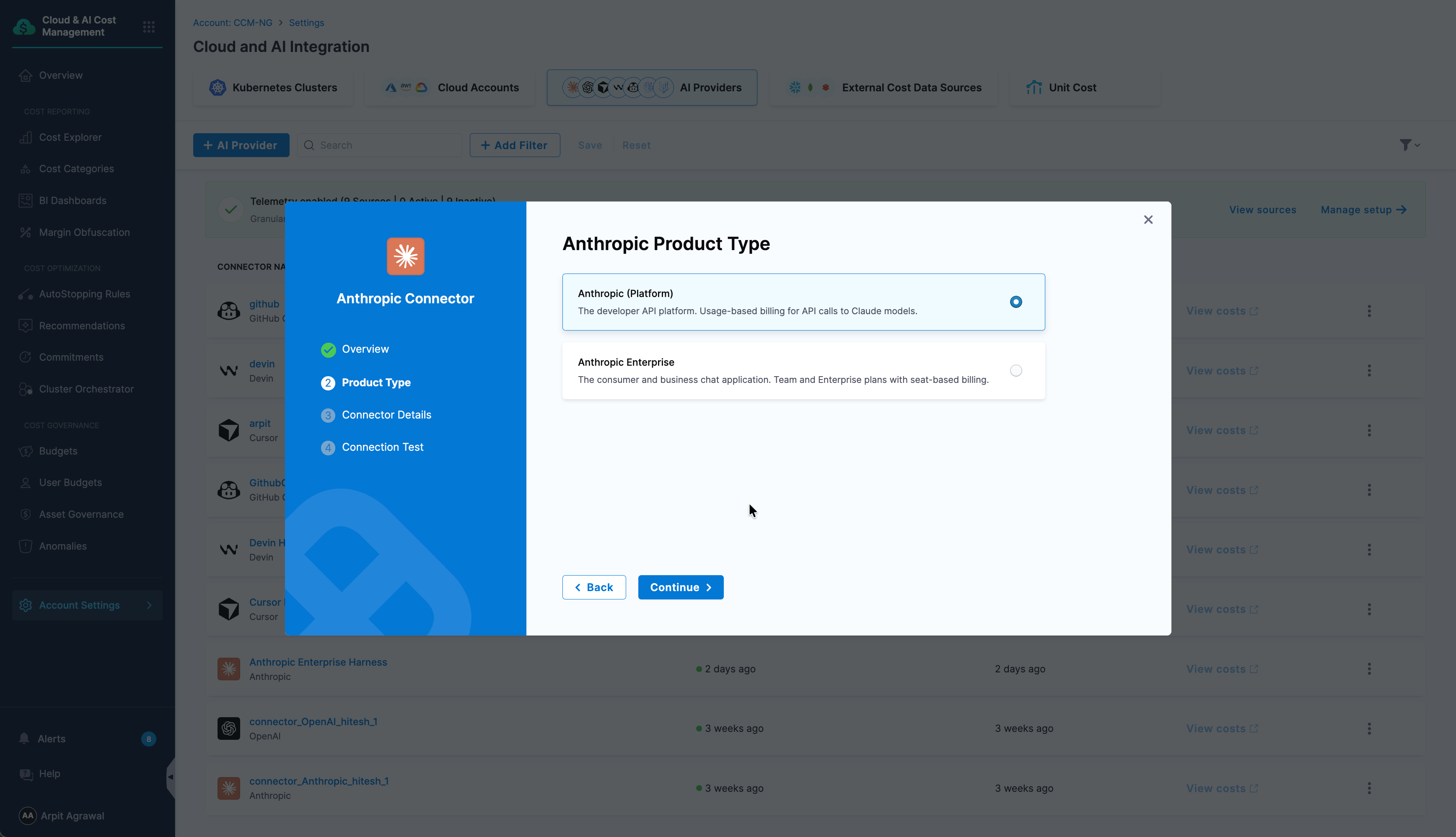This screenshot has width=1456, height=837.
Task: Open more options for Anthropic Enterprise Harness row
Action: 1368,669
